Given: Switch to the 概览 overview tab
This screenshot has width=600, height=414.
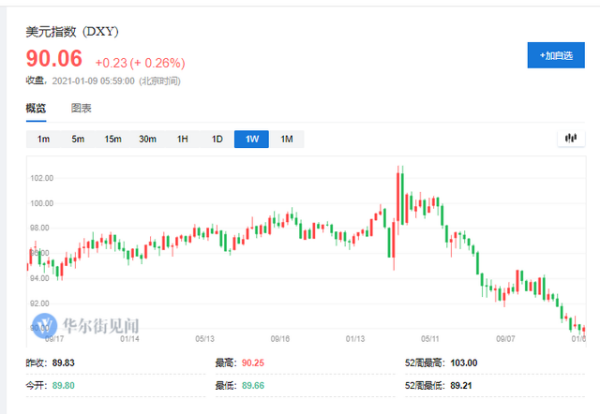Looking at the screenshot, I should (36, 108).
